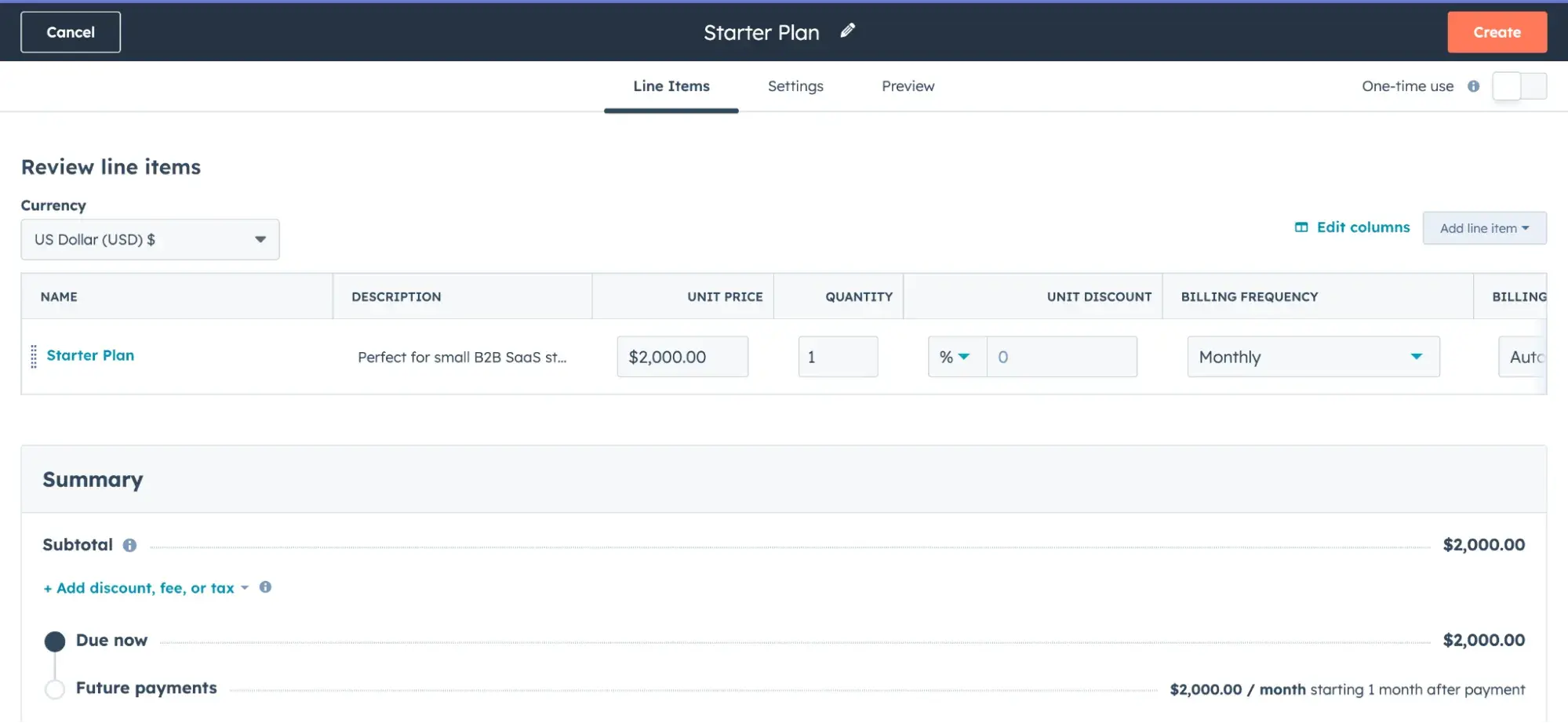
Task: Click info icon after Add discount, fee, or tax
Action: tap(265, 587)
